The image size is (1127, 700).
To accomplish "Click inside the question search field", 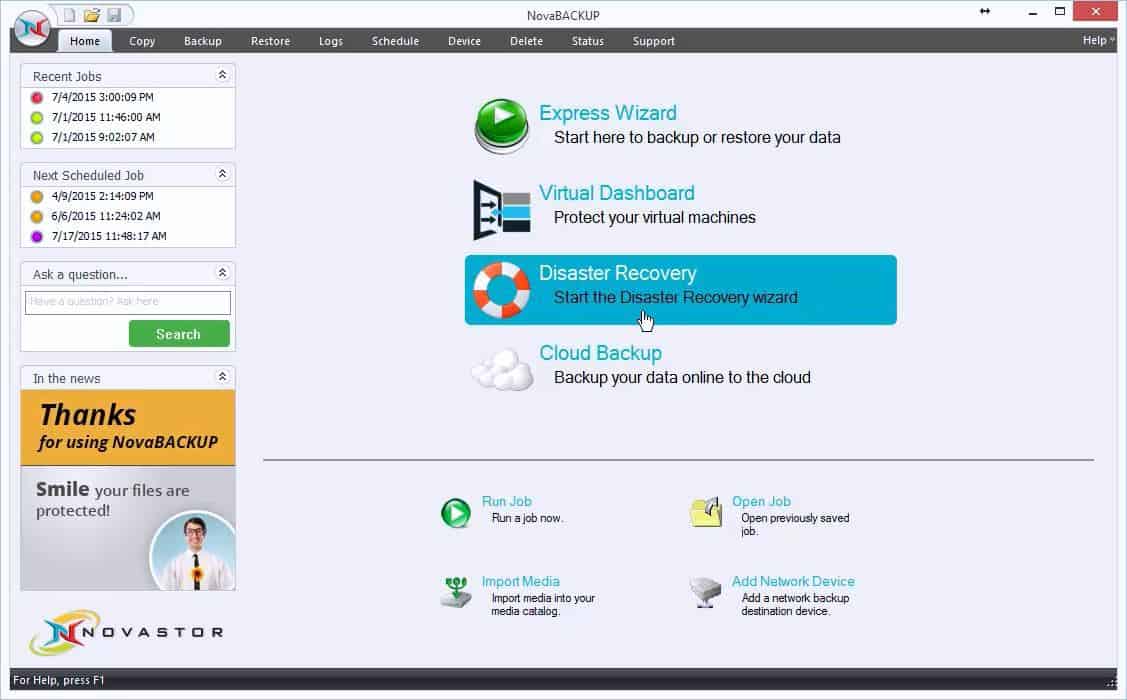I will pyautogui.click(x=127, y=302).
